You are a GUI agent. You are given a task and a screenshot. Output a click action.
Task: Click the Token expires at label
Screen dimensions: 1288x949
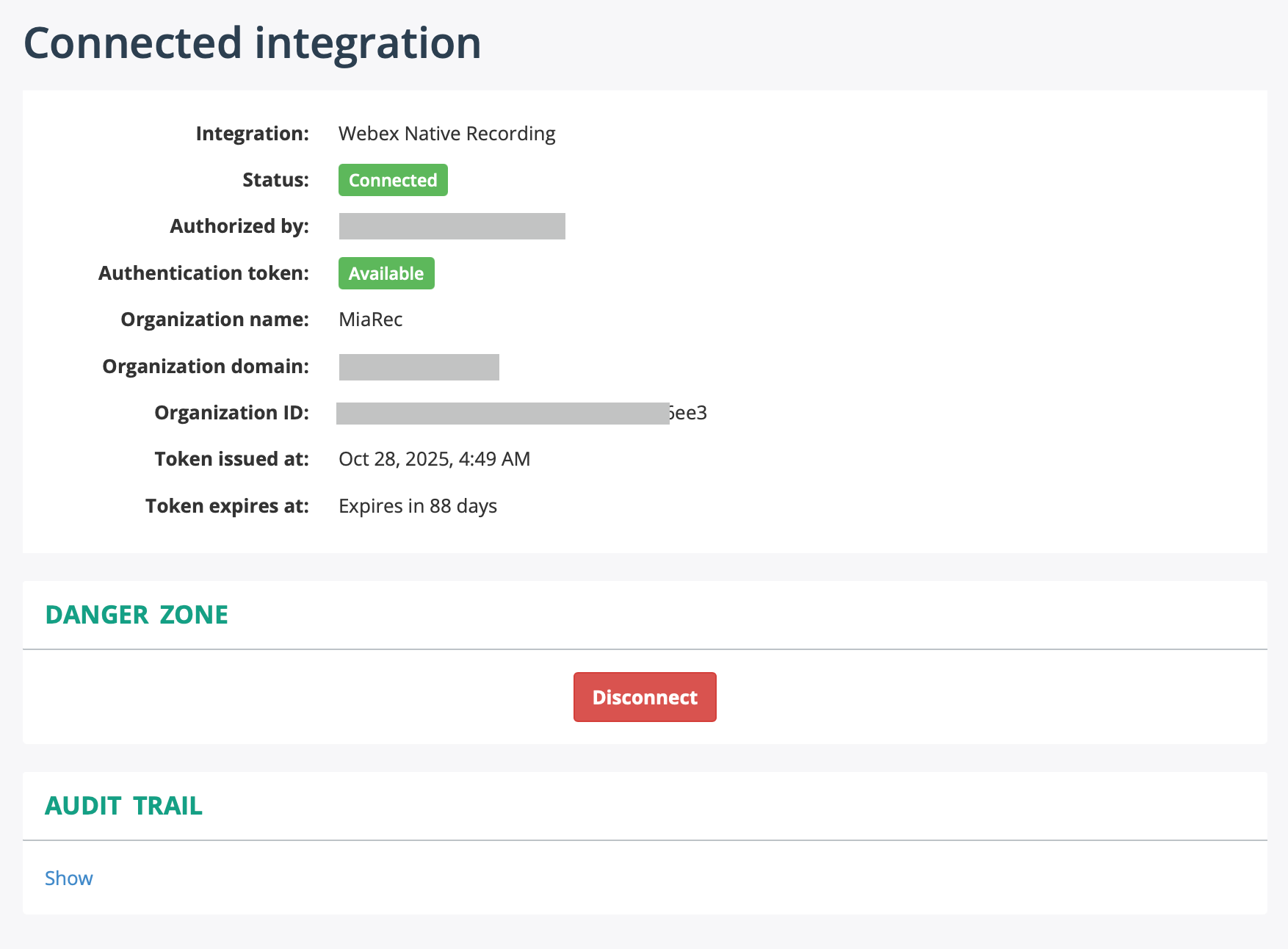pyautogui.click(x=227, y=505)
